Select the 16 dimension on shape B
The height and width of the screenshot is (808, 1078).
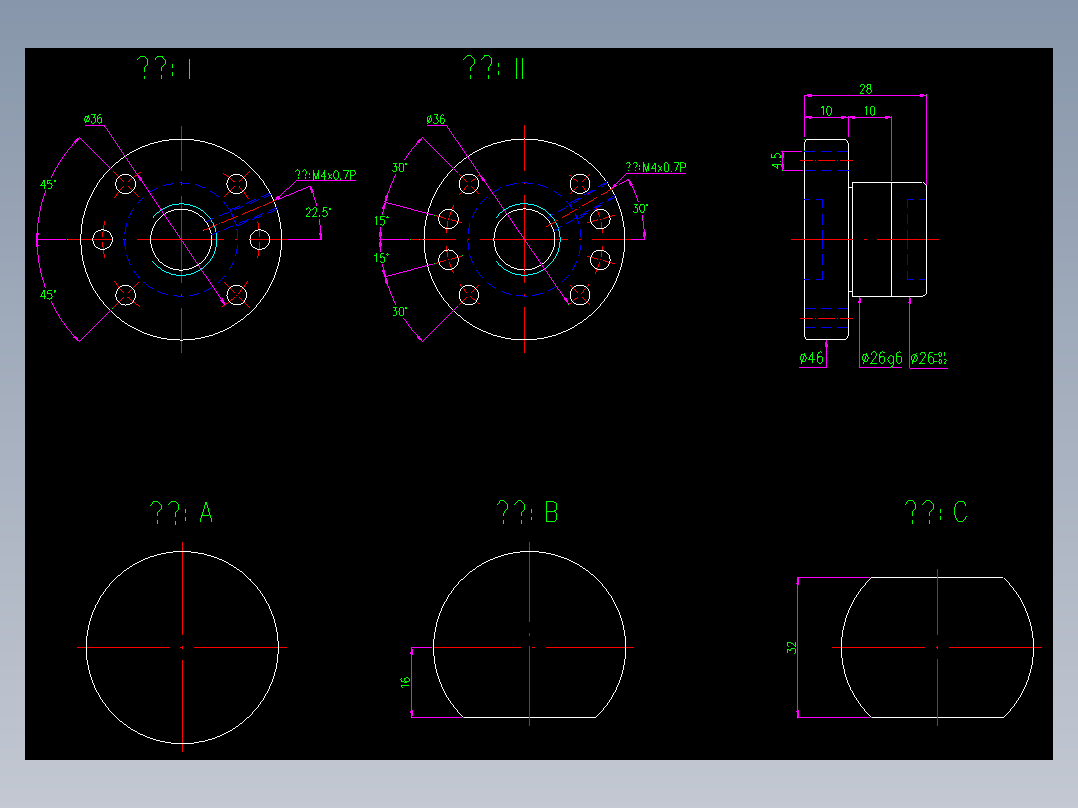[405, 681]
